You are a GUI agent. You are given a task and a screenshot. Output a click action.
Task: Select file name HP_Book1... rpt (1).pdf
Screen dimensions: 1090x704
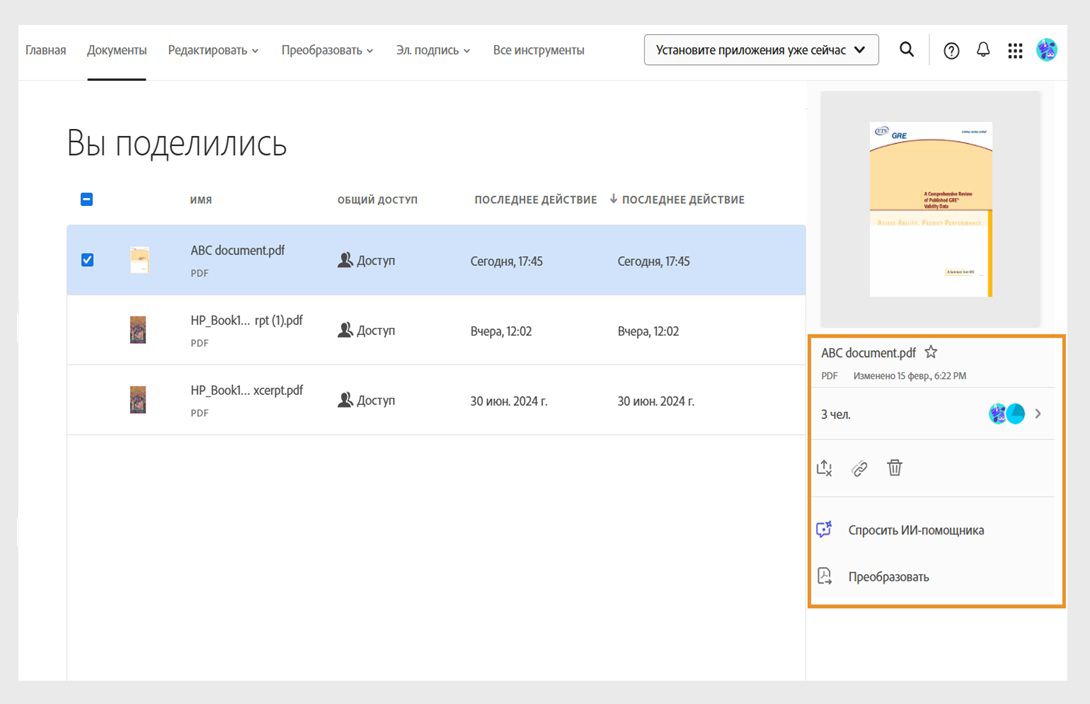247,320
